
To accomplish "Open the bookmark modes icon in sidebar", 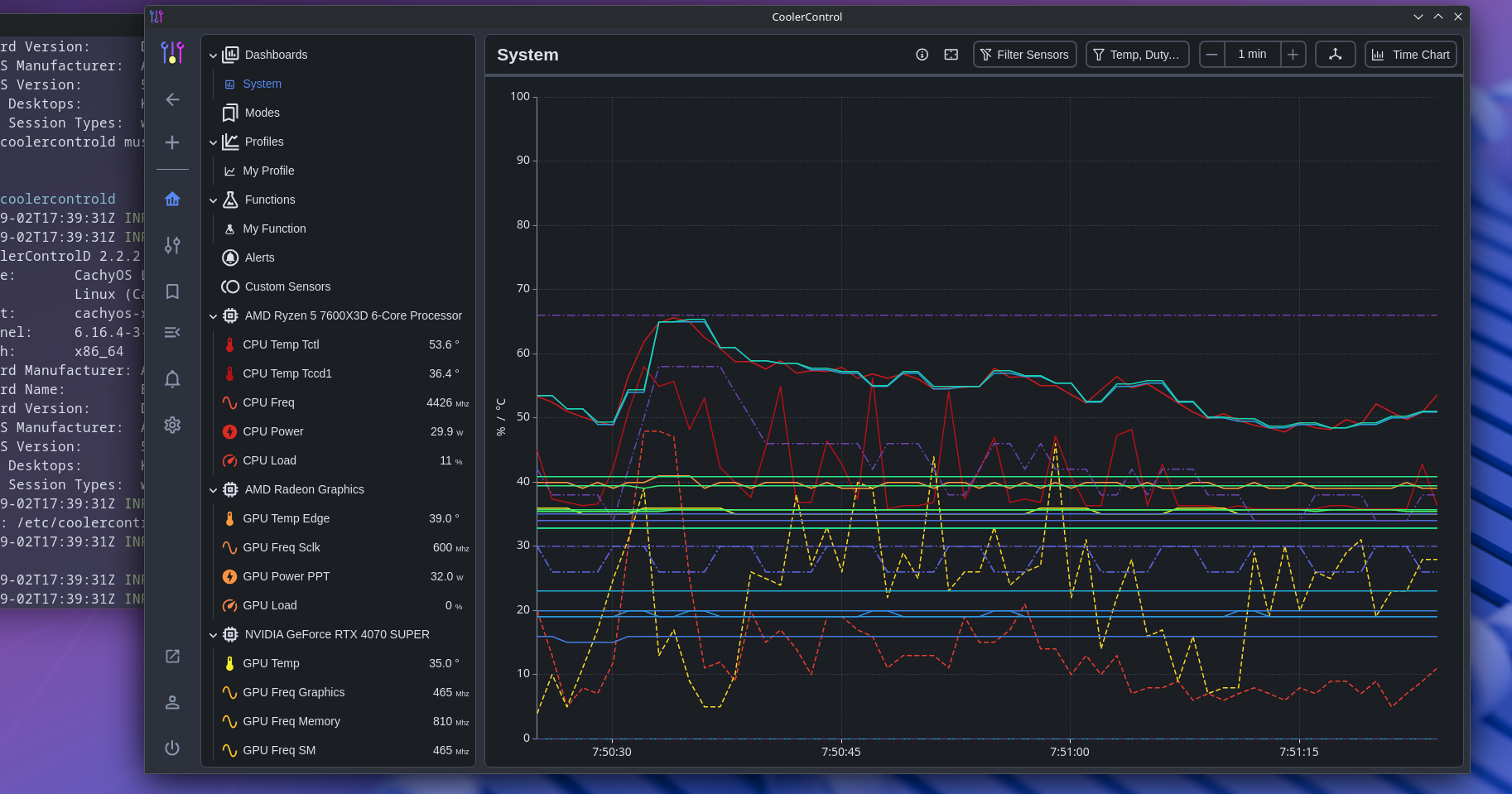I will tap(172, 291).
